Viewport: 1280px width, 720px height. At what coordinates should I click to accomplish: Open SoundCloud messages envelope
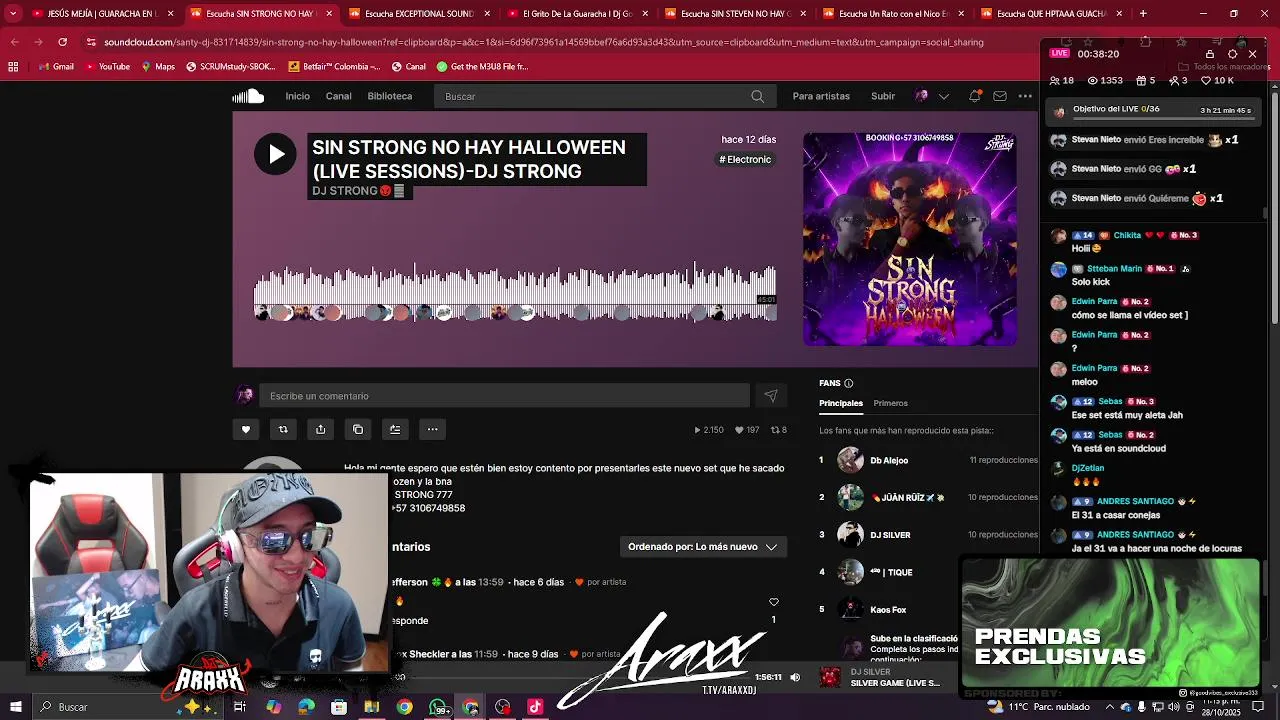click(x=1000, y=96)
